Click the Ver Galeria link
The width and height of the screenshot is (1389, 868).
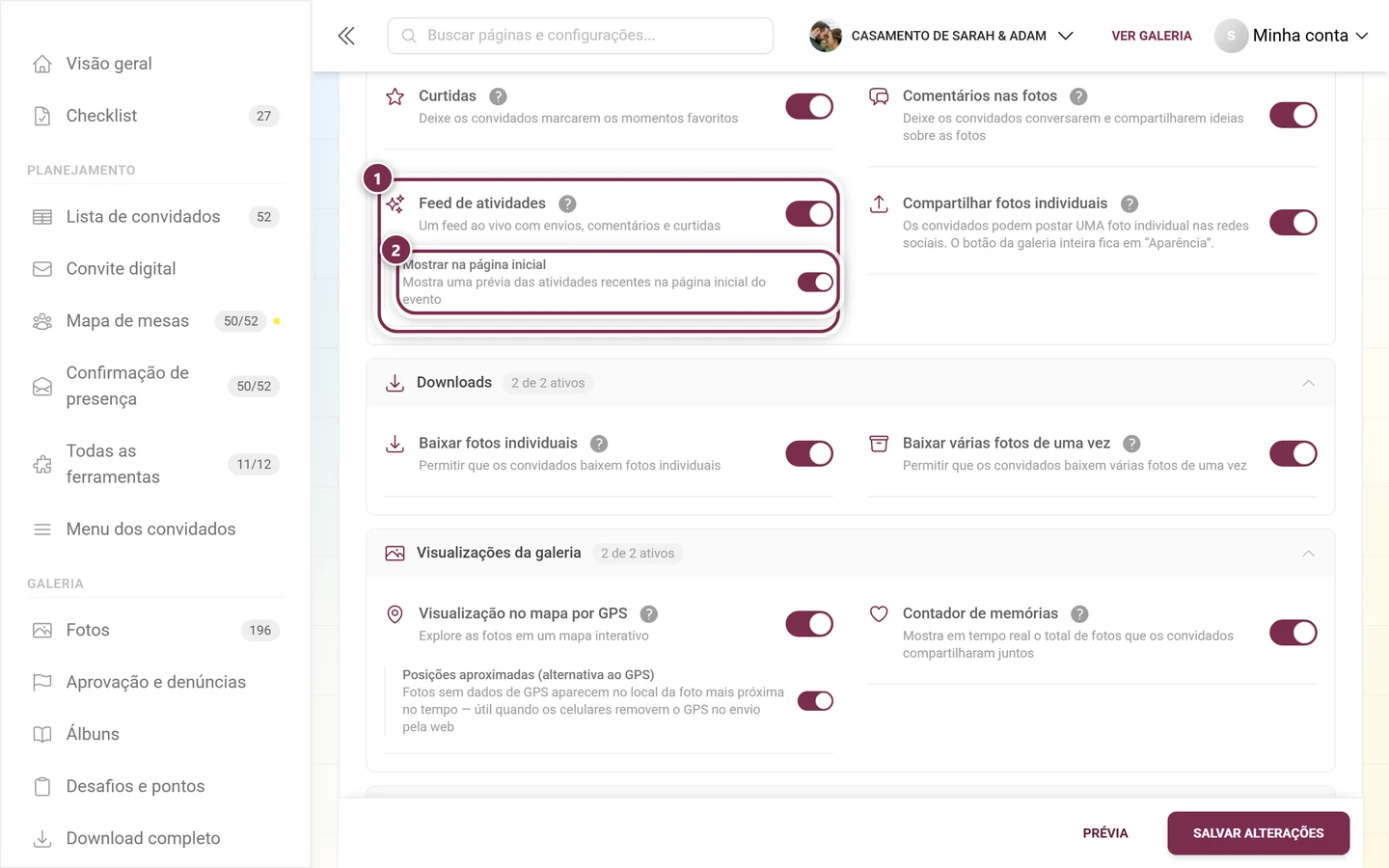(1152, 36)
